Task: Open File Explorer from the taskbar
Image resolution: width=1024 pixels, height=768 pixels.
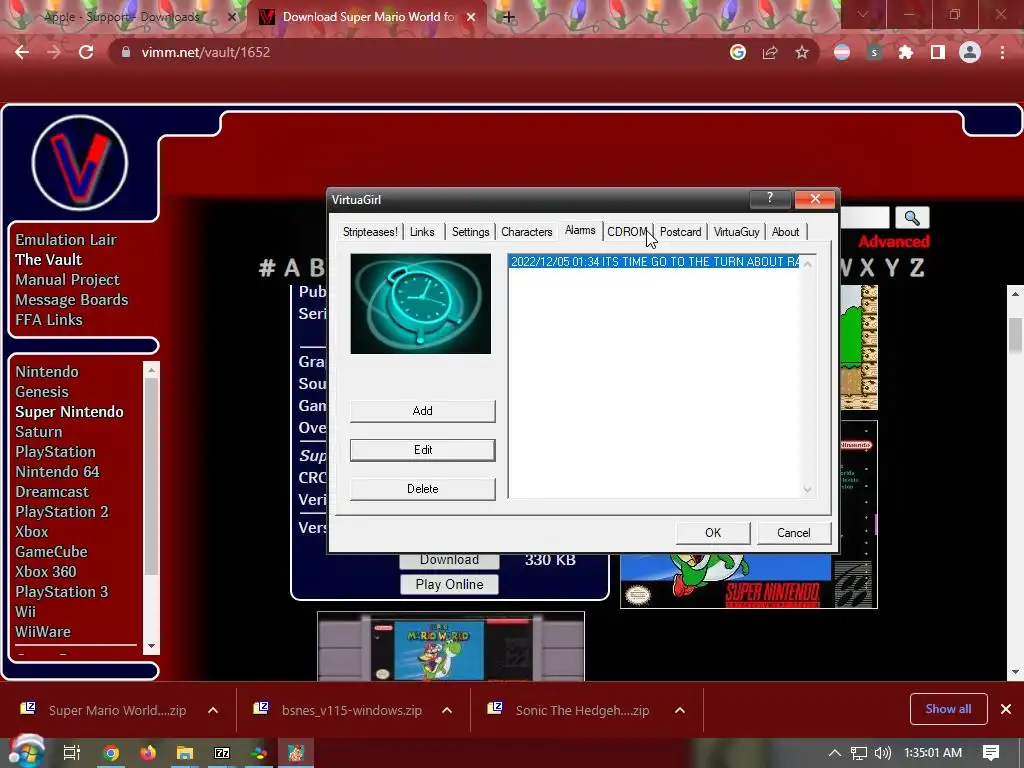Action: [x=185, y=753]
